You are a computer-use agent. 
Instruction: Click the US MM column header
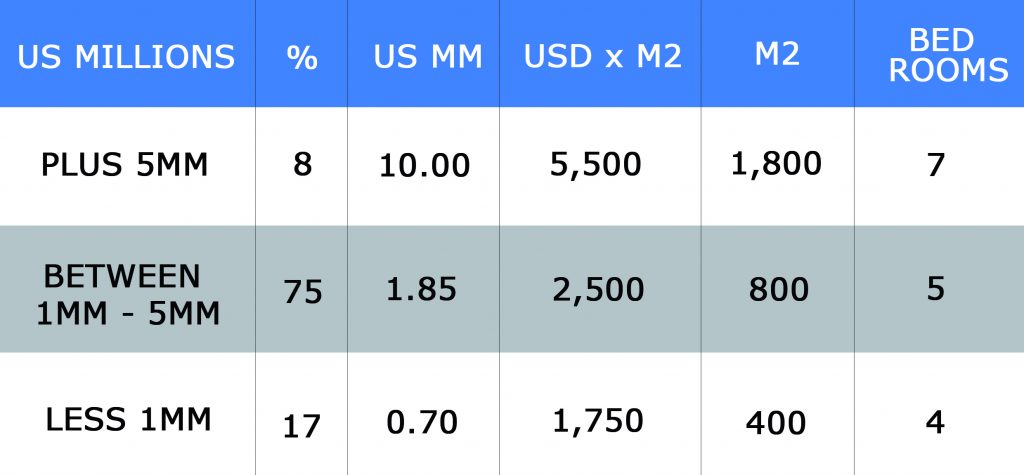[x=428, y=57]
